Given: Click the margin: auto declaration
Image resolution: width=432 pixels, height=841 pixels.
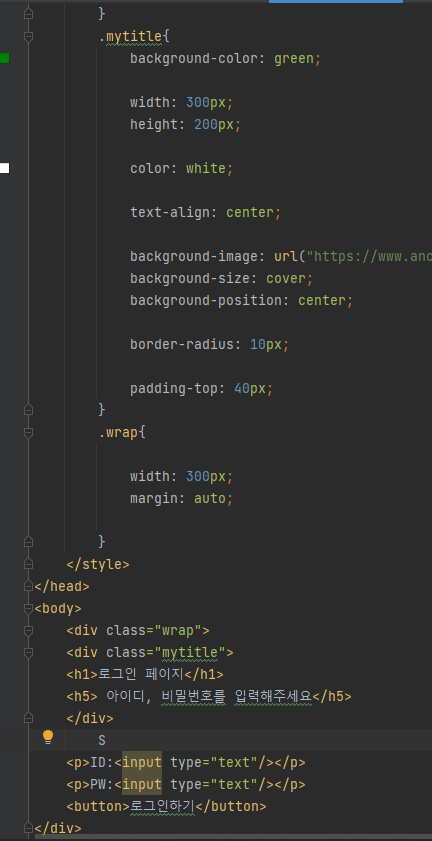Looking at the screenshot, I should point(182,498).
